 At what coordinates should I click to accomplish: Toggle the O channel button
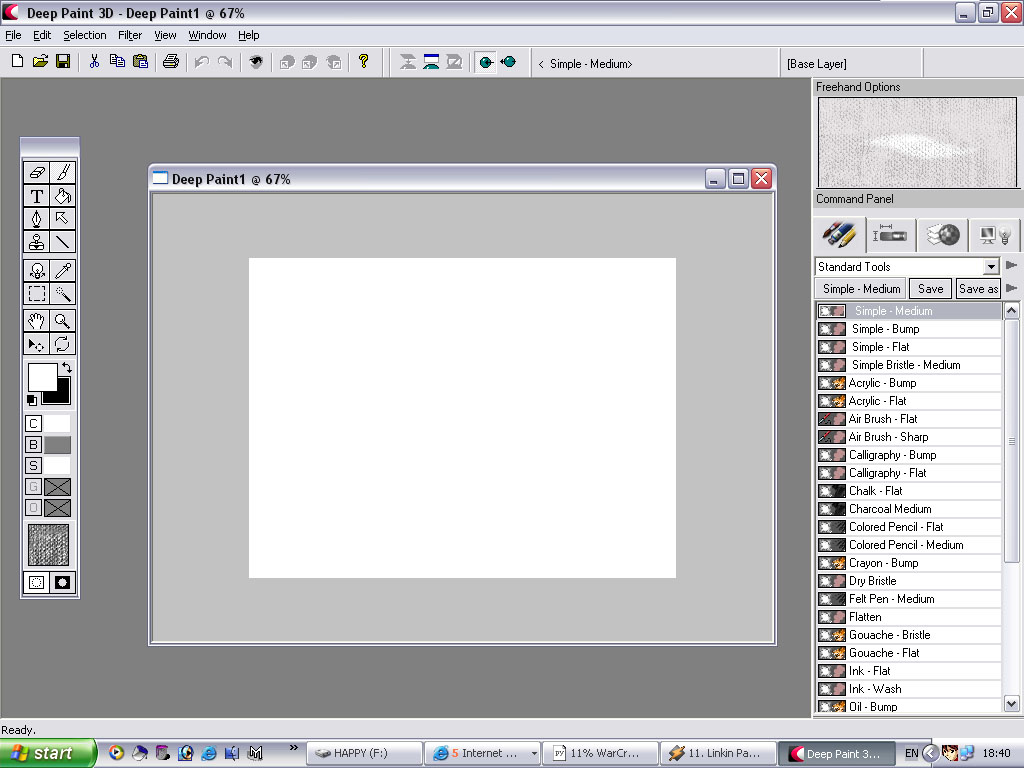pyautogui.click(x=33, y=507)
